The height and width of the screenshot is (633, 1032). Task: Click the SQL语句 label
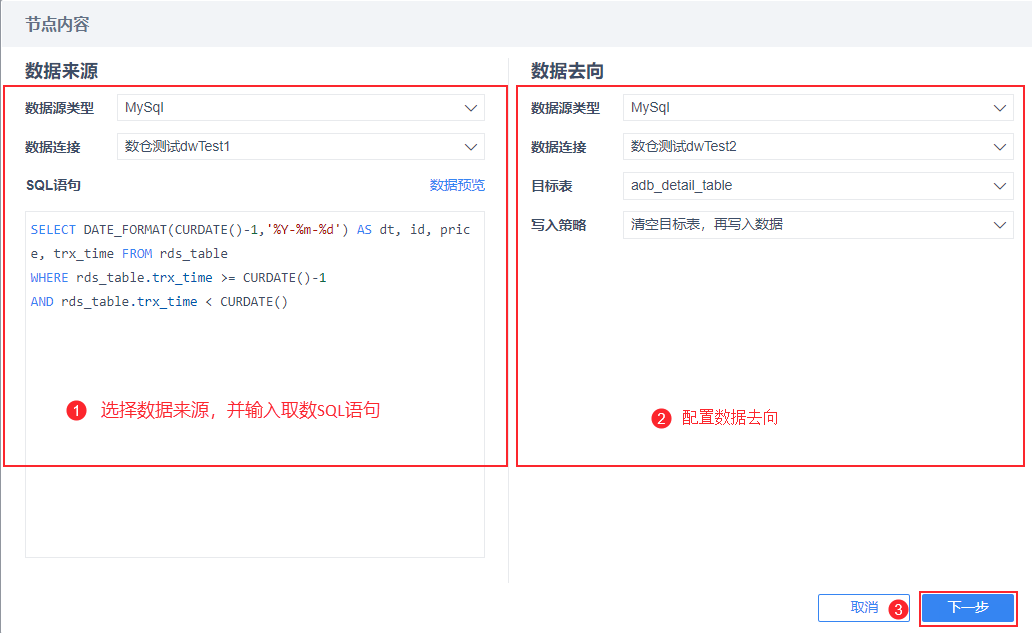coord(53,186)
